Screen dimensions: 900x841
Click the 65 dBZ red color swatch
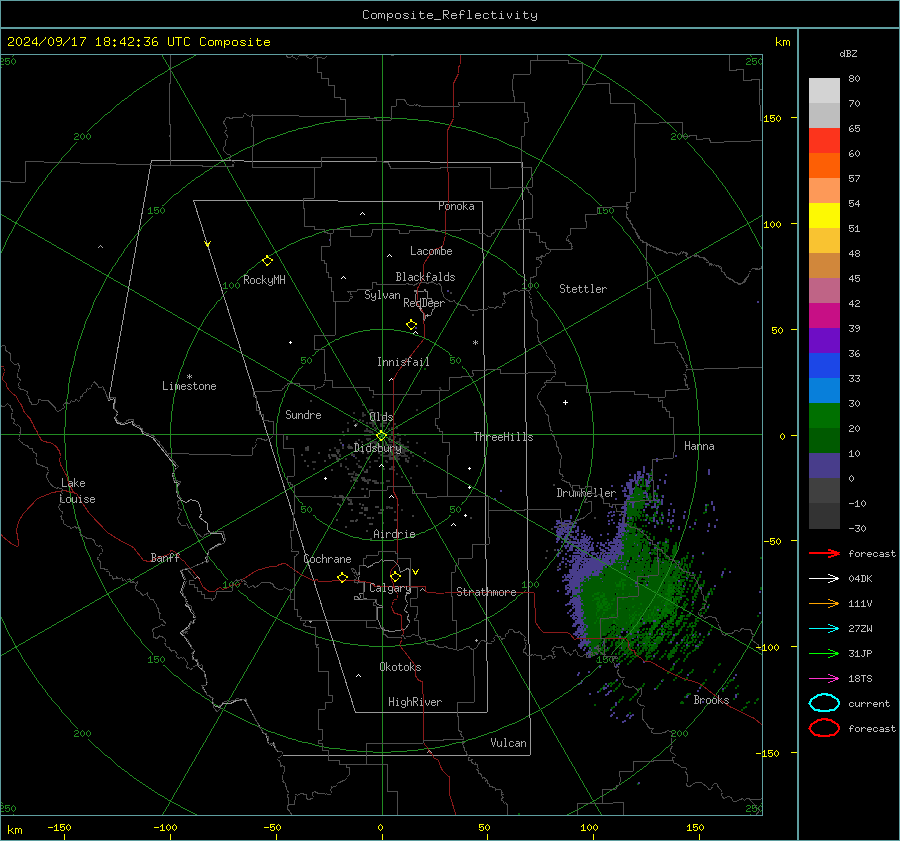point(824,141)
